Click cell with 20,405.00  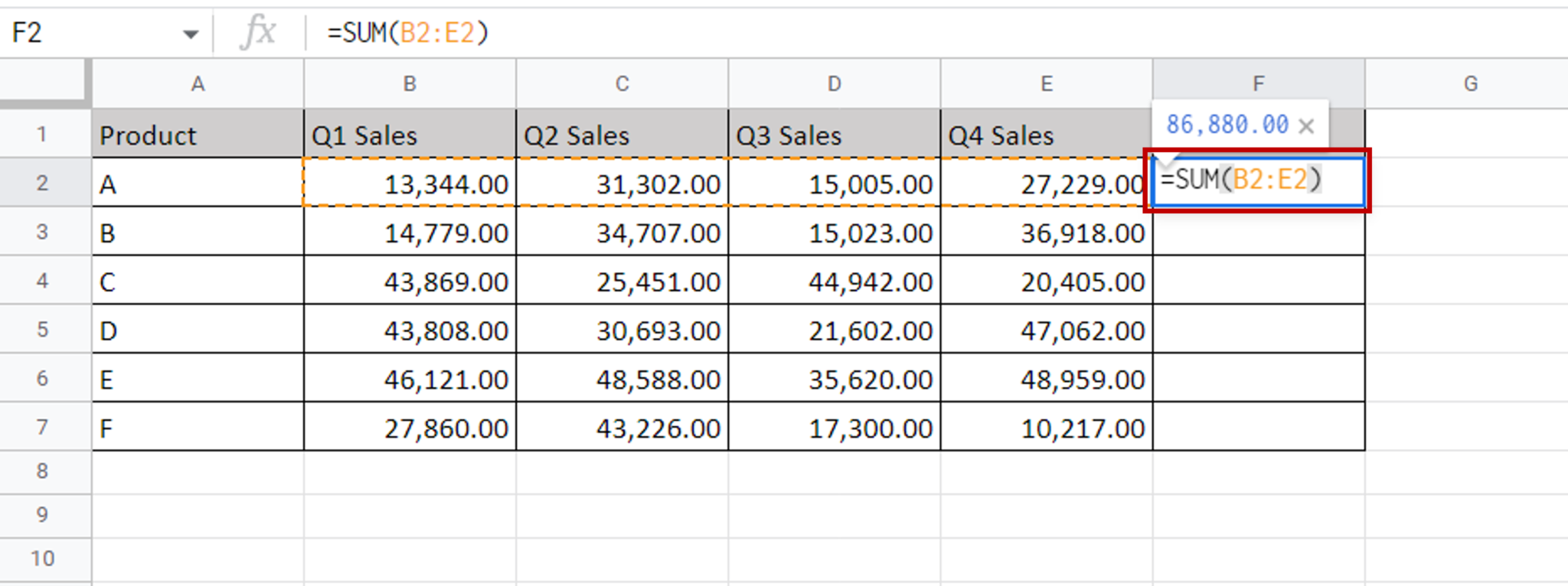[x=1046, y=281]
